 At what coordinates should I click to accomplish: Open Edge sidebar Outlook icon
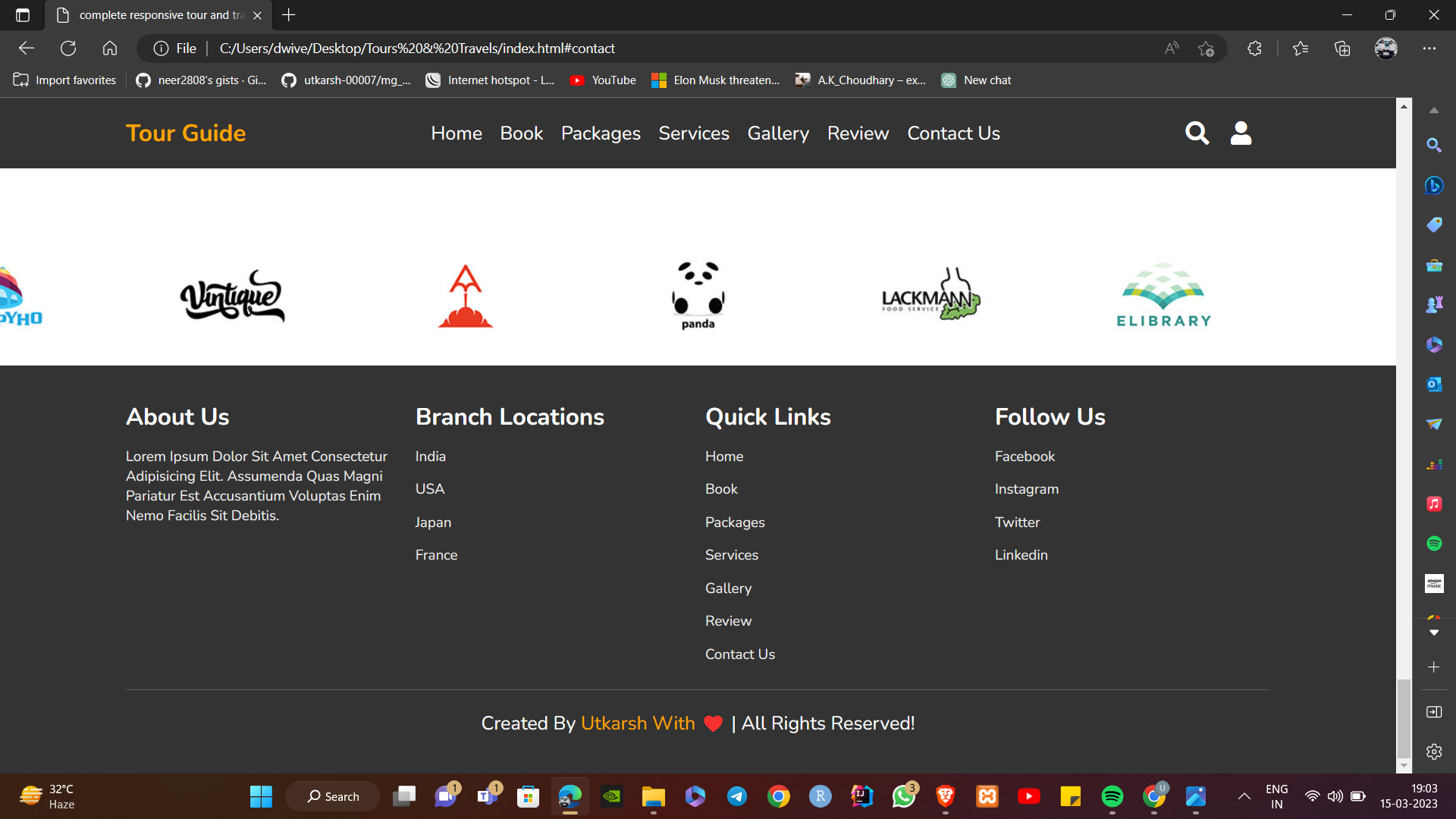click(1433, 384)
